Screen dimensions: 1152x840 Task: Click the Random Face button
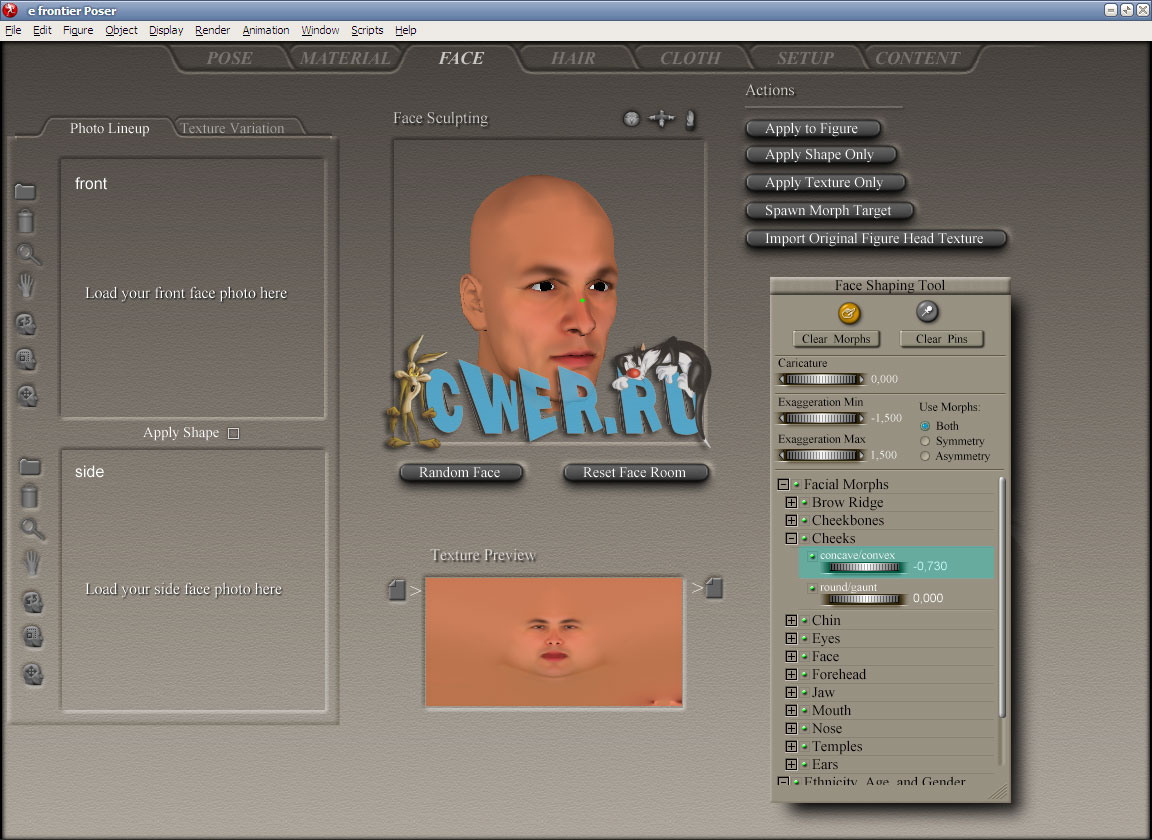(459, 473)
